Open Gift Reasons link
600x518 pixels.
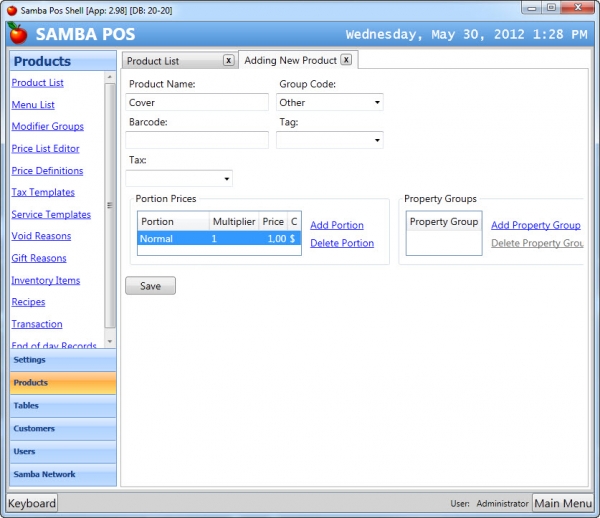(x=39, y=258)
